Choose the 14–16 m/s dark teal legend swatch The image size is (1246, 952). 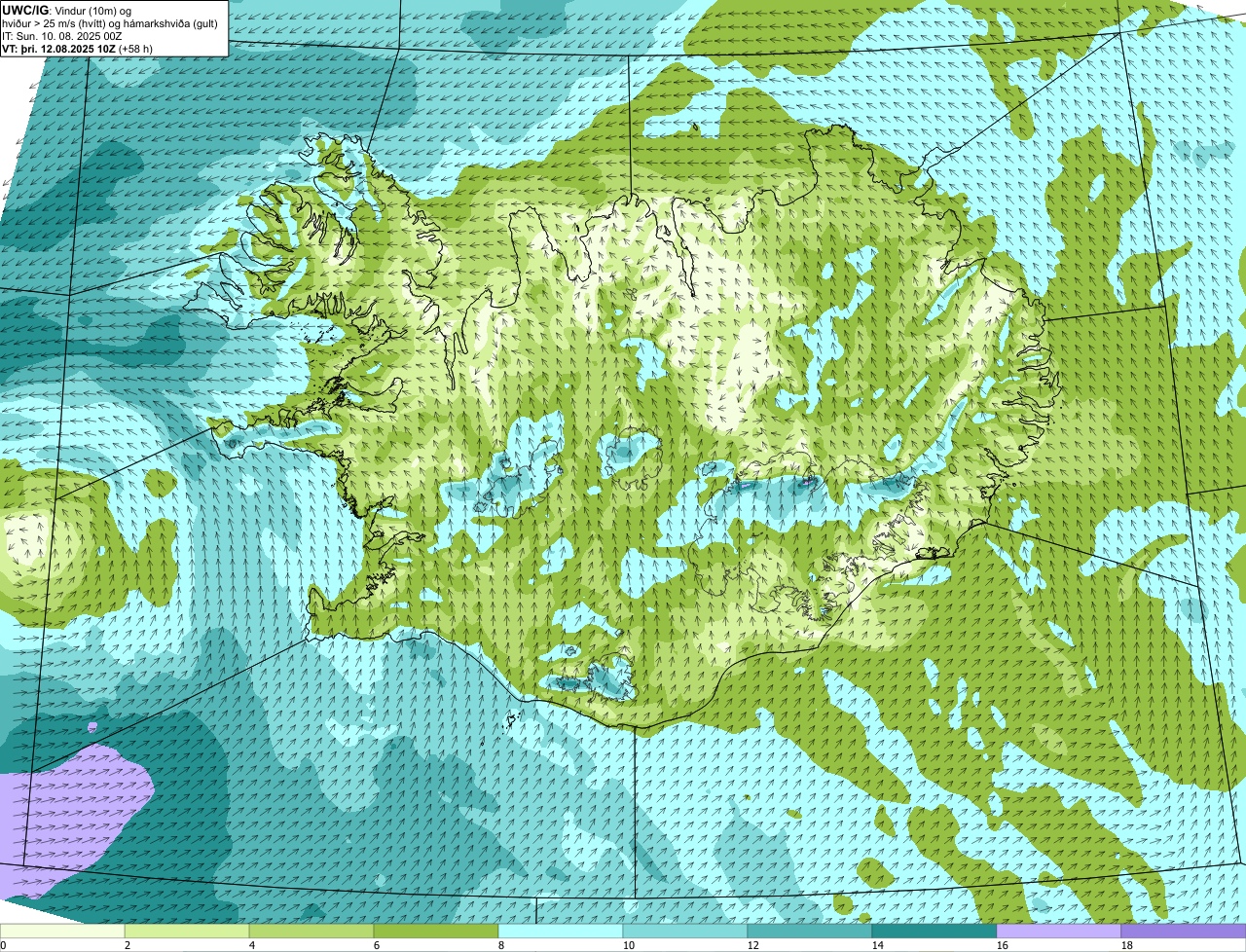[934, 932]
